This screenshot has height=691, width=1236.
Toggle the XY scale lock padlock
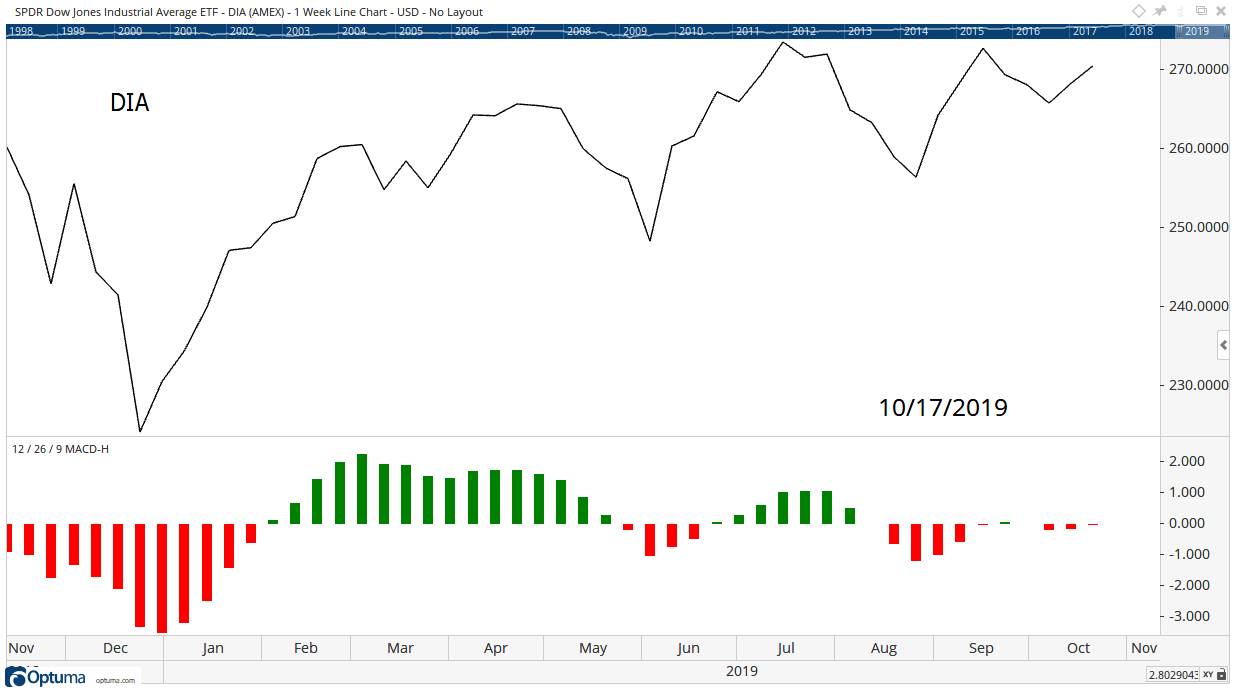(1222, 675)
